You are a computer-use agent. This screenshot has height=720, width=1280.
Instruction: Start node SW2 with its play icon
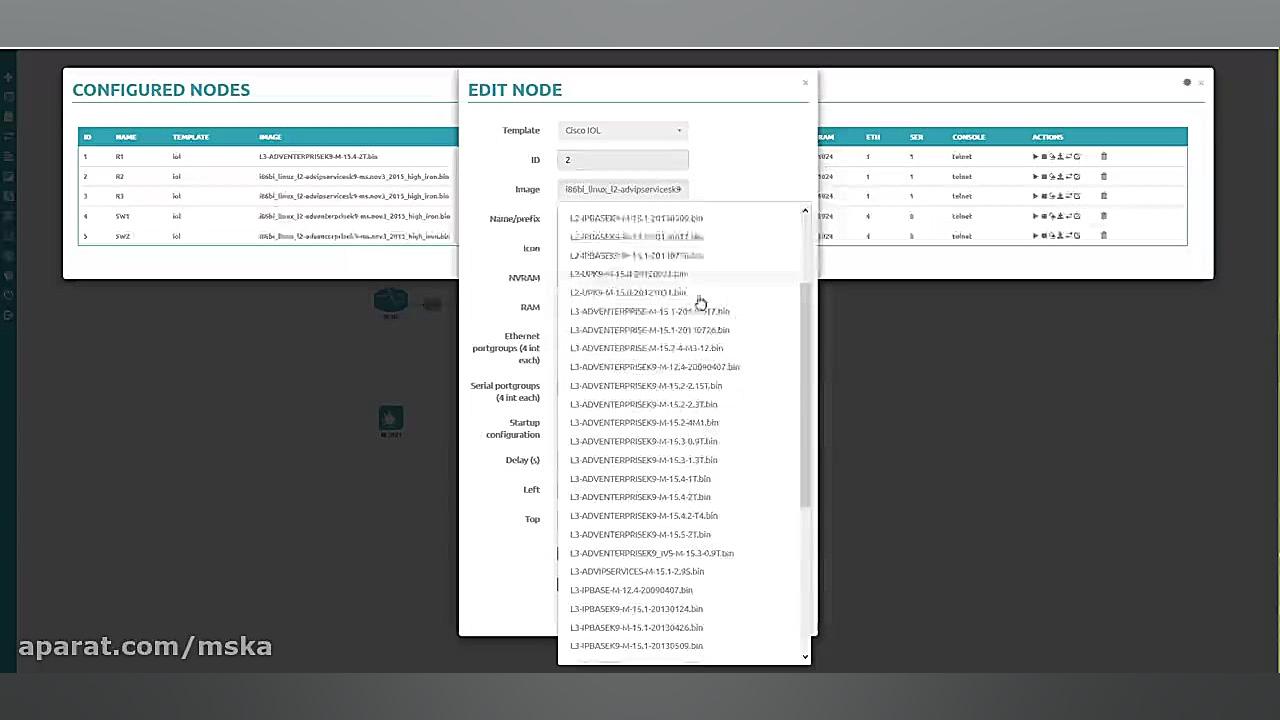pyautogui.click(x=1036, y=236)
